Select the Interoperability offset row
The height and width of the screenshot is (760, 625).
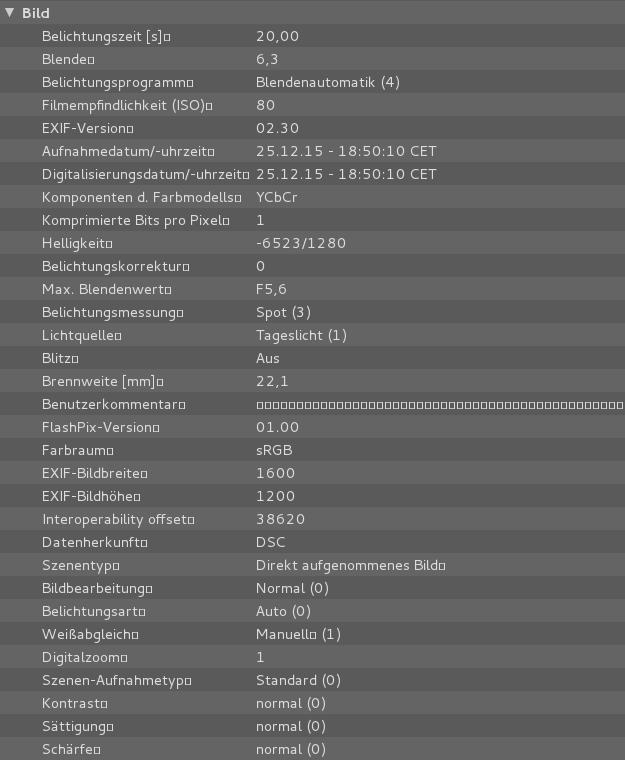click(118, 519)
